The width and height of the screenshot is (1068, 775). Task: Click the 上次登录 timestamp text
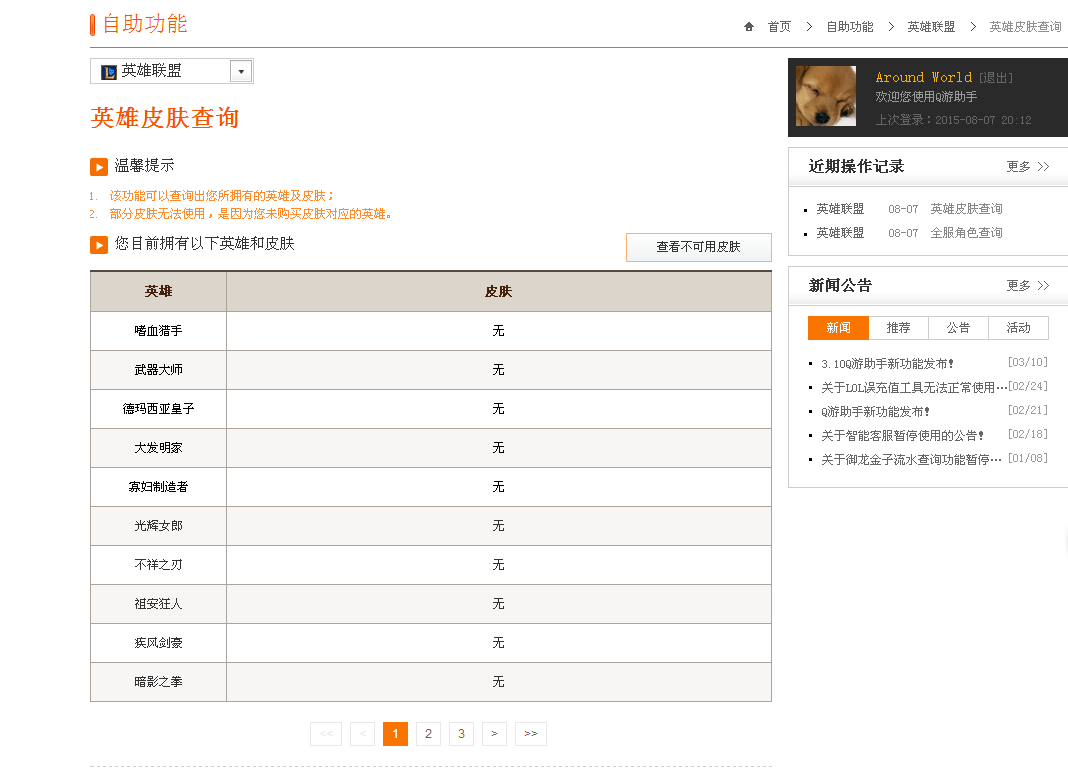tap(954, 120)
